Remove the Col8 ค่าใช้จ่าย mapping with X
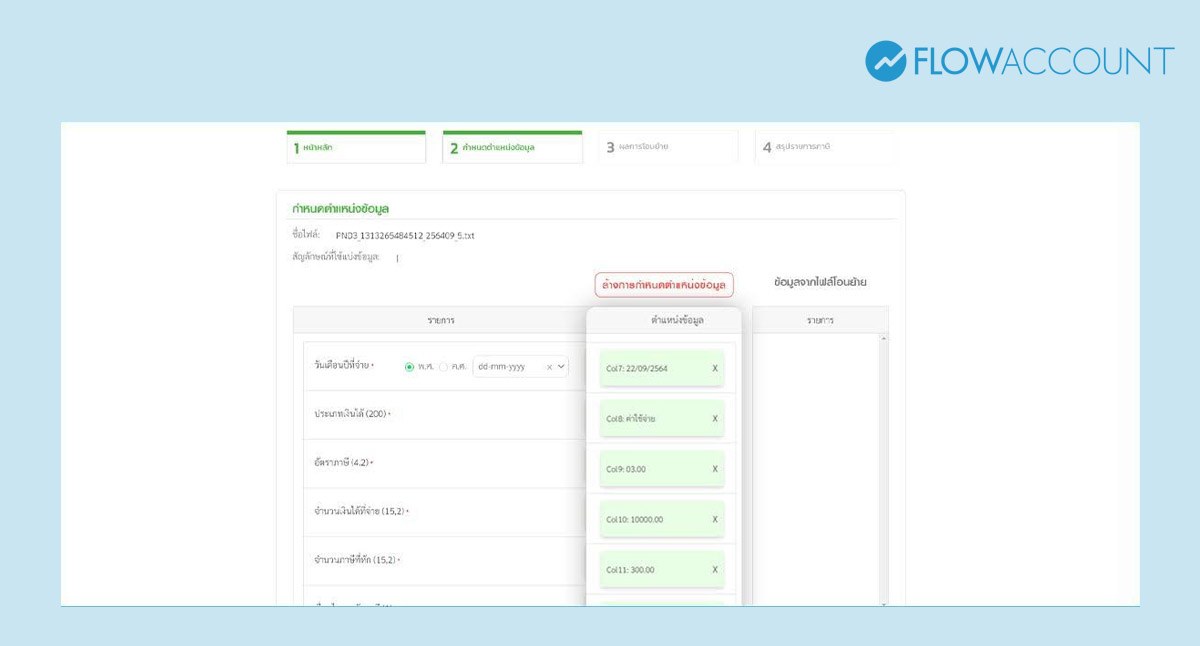This screenshot has width=1200, height=646. 714,418
